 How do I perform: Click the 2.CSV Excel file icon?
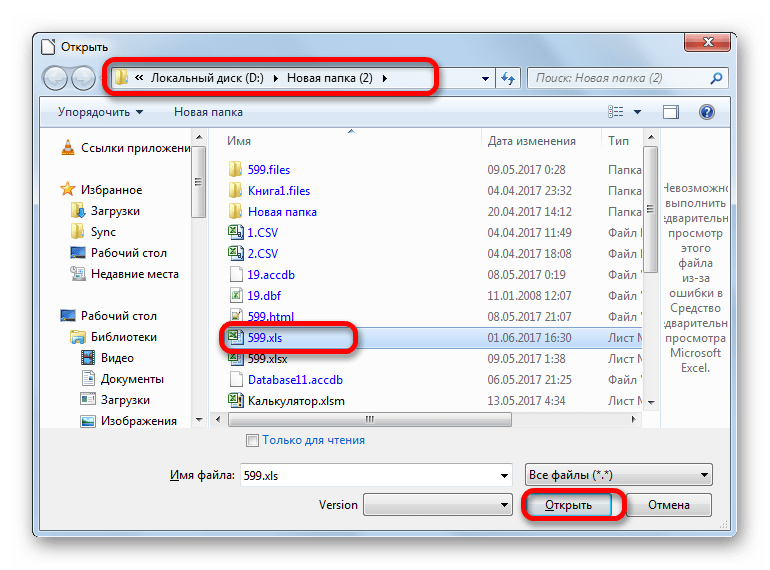pos(236,253)
